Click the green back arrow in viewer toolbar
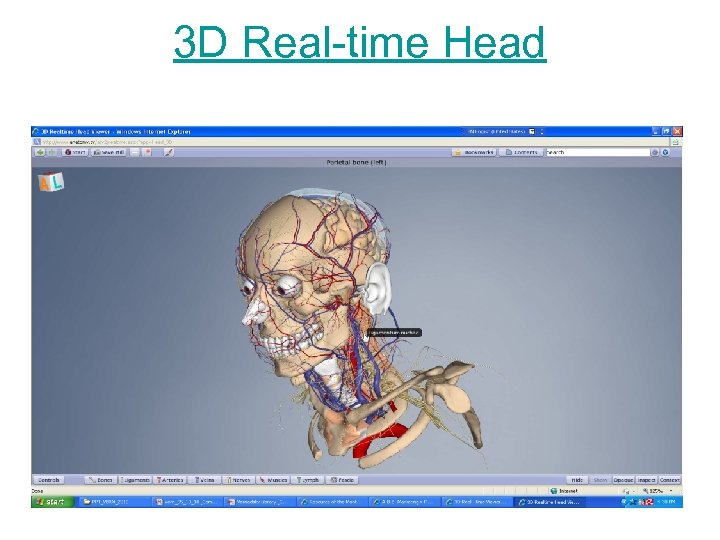 [40, 152]
